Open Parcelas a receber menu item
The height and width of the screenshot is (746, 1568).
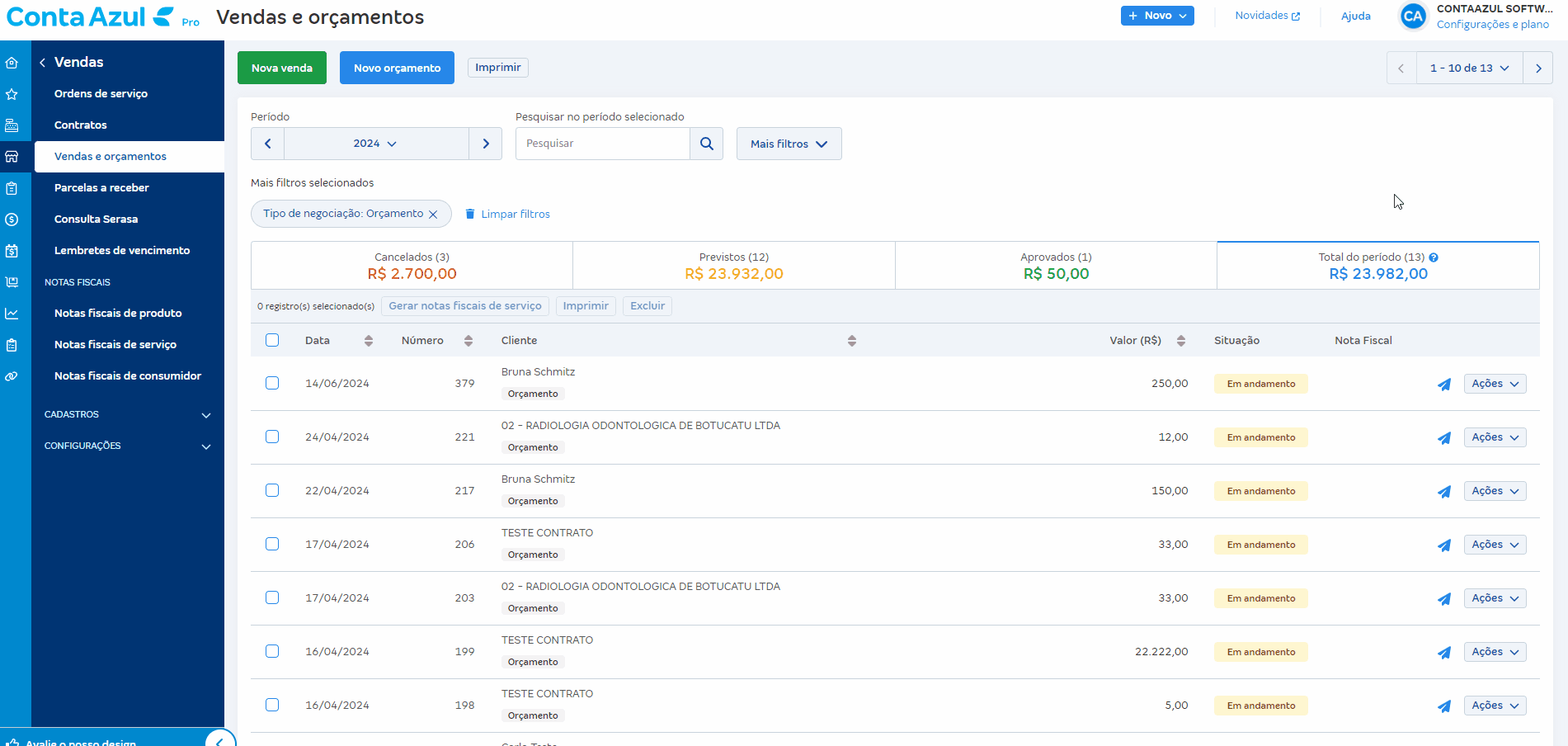point(101,188)
